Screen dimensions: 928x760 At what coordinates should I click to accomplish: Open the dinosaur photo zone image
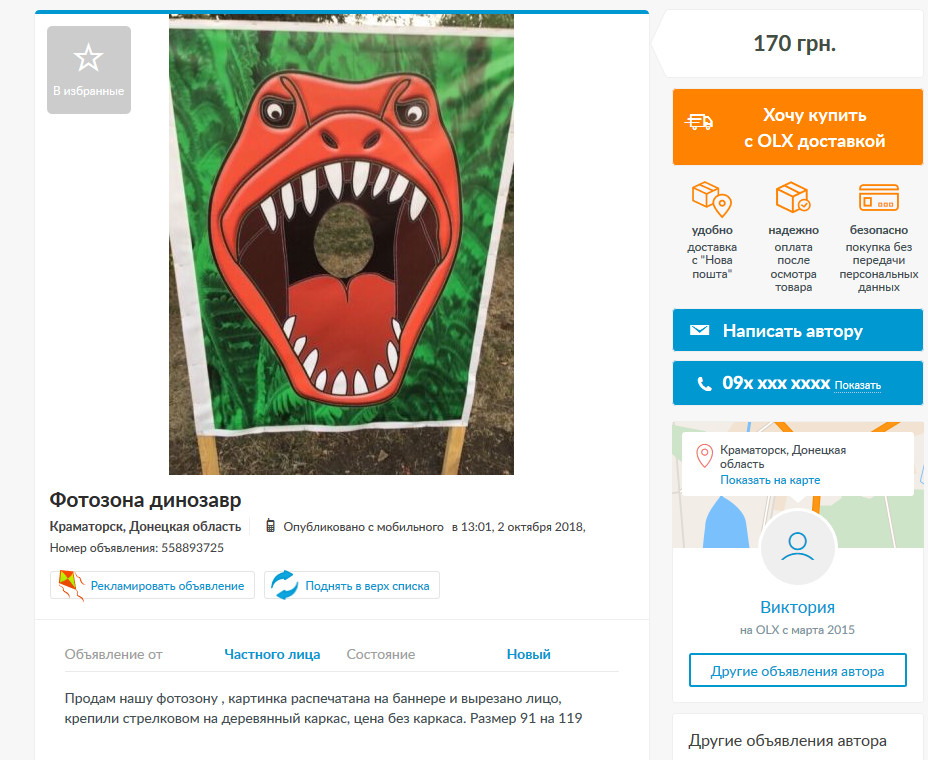[x=341, y=244]
